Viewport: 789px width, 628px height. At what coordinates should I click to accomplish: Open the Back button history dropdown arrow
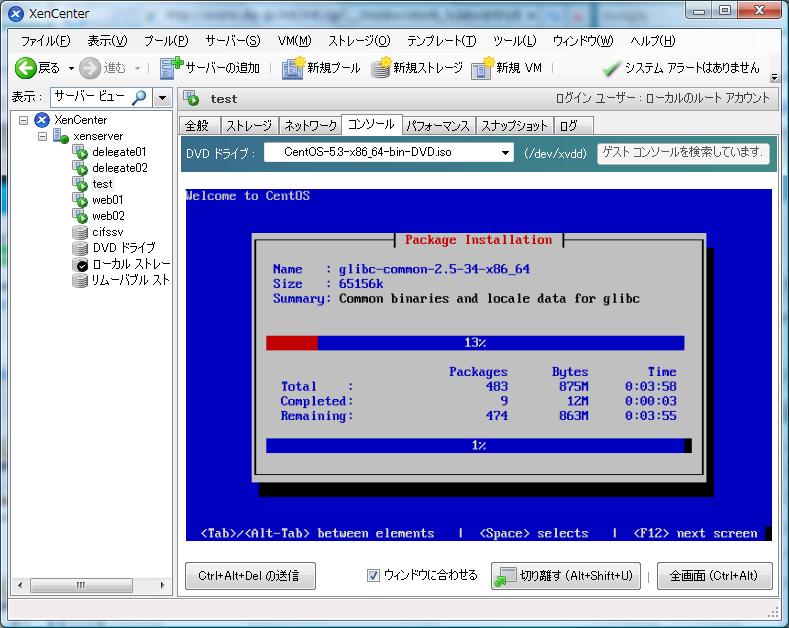pos(71,68)
